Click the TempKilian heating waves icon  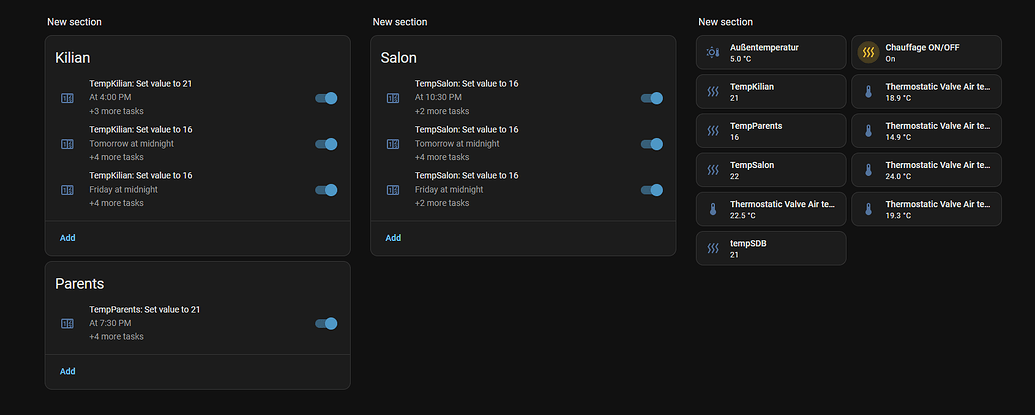[712, 92]
